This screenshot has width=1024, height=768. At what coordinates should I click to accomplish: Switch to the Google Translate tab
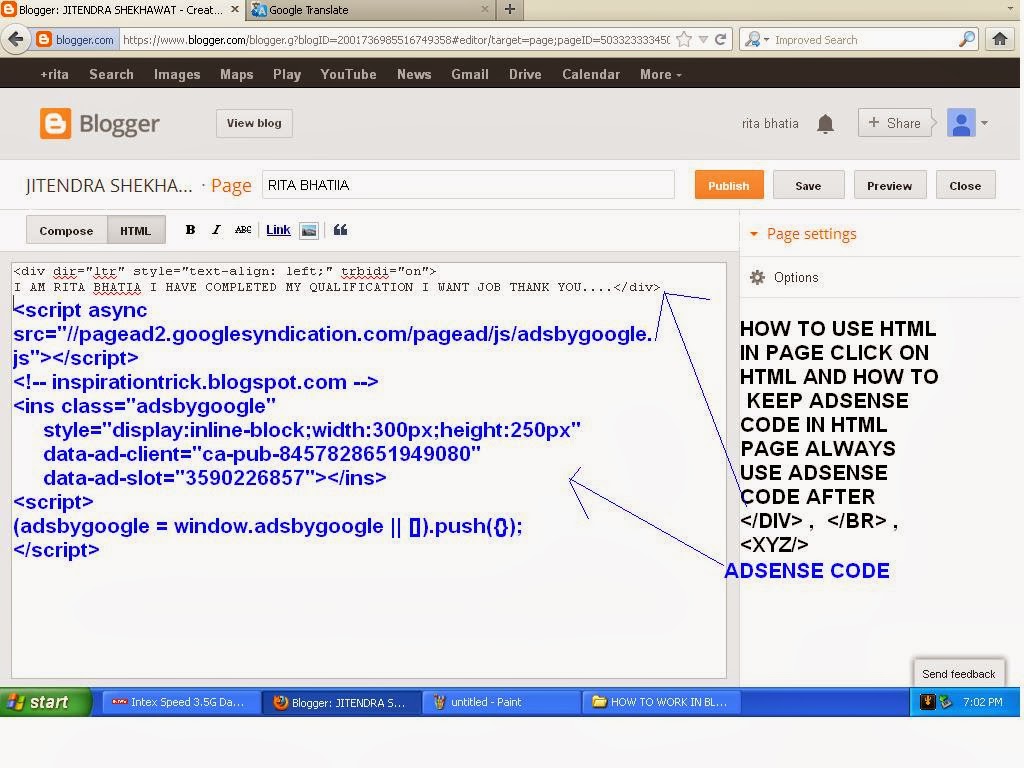tap(371, 10)
